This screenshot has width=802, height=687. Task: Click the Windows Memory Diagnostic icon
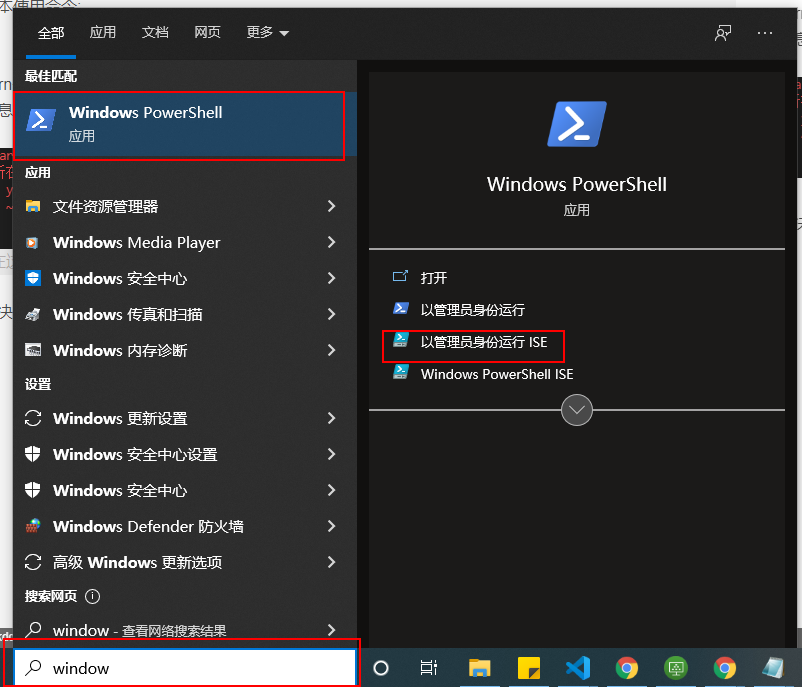click(x=33, y=350)
